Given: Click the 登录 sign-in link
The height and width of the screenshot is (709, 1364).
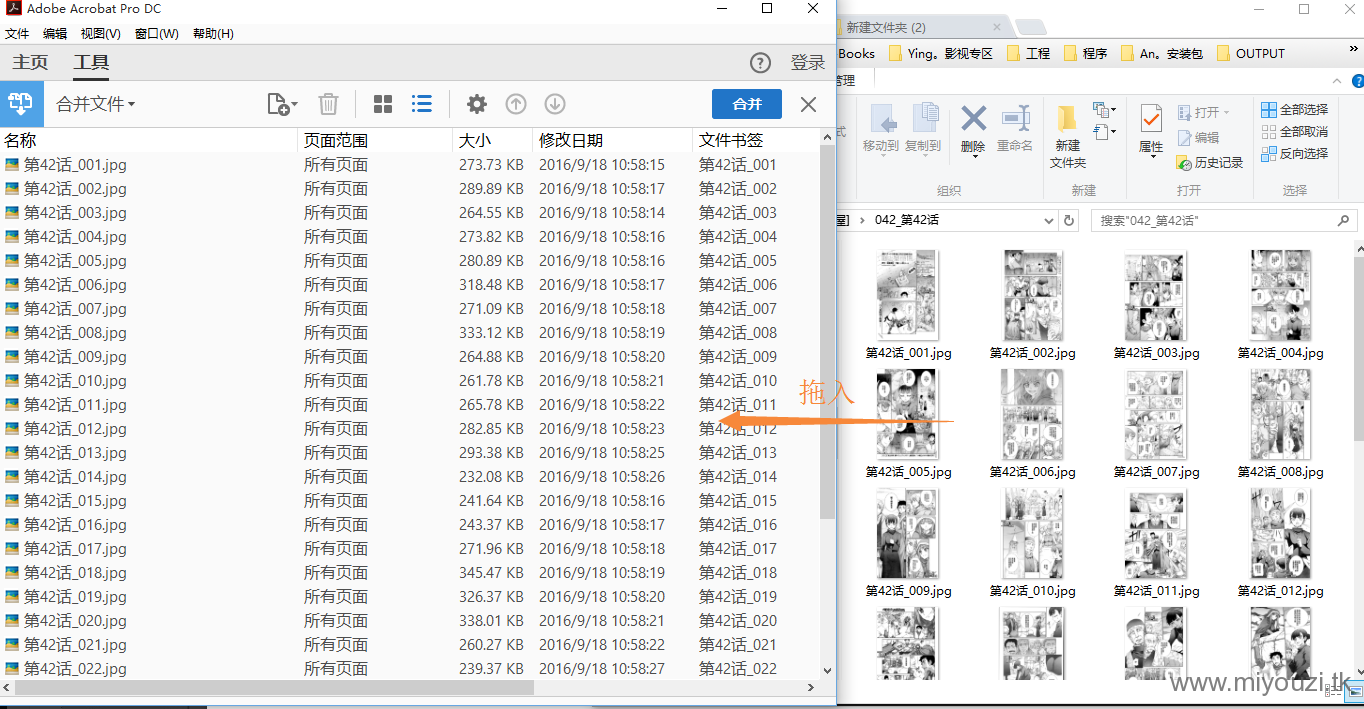Looking at the screenshot, I should point(808,63).
